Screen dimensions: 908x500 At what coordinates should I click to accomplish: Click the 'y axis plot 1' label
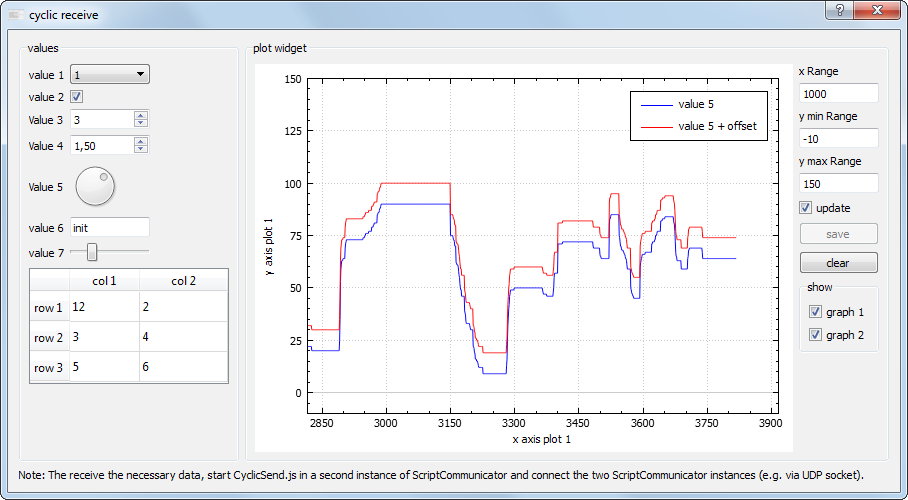[270, 246]
